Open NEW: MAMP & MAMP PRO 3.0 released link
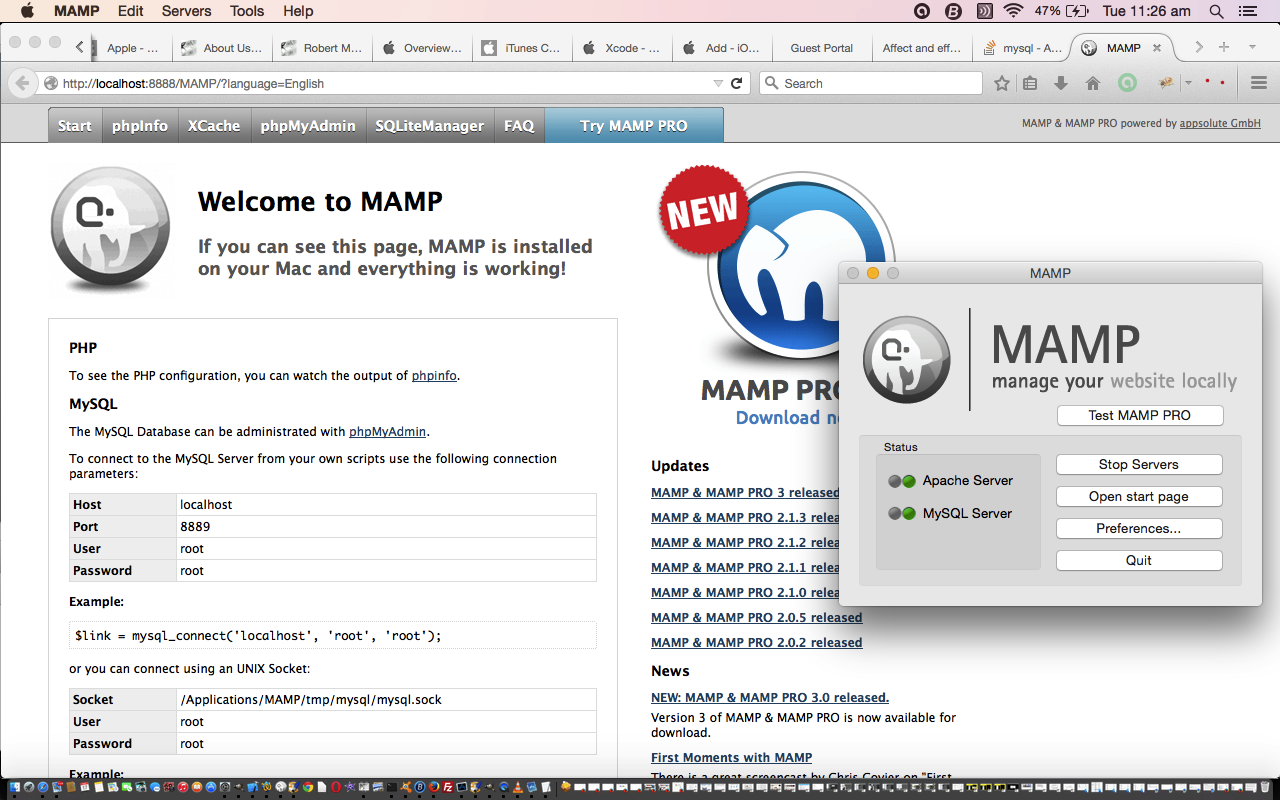Viewport: 1280px width, 800px height. pyautogui.click(x=770, y=698)
